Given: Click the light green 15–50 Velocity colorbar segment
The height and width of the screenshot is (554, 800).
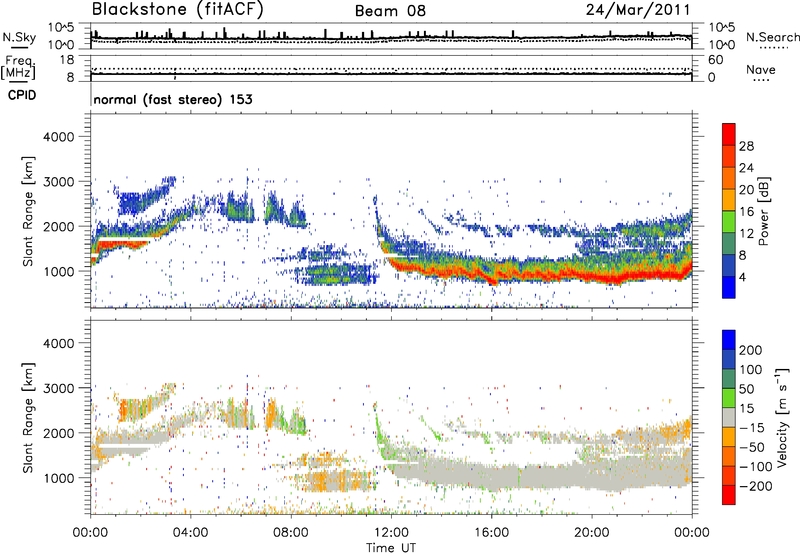Looking at the screenshot, I should [x=729, y=398].
